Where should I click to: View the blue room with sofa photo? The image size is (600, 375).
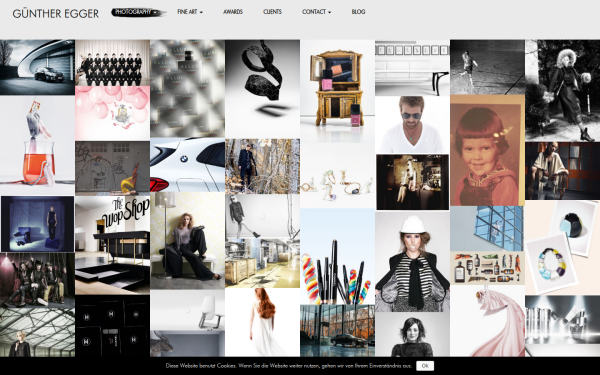[38, 224]
